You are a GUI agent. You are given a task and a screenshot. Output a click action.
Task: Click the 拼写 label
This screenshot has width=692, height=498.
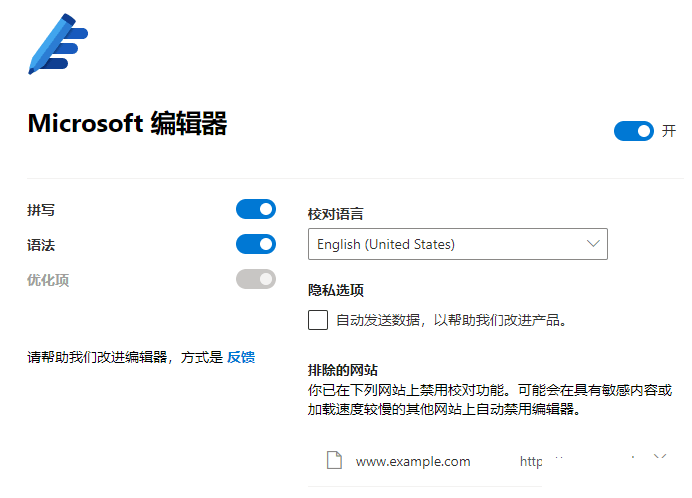click(41, 210)
